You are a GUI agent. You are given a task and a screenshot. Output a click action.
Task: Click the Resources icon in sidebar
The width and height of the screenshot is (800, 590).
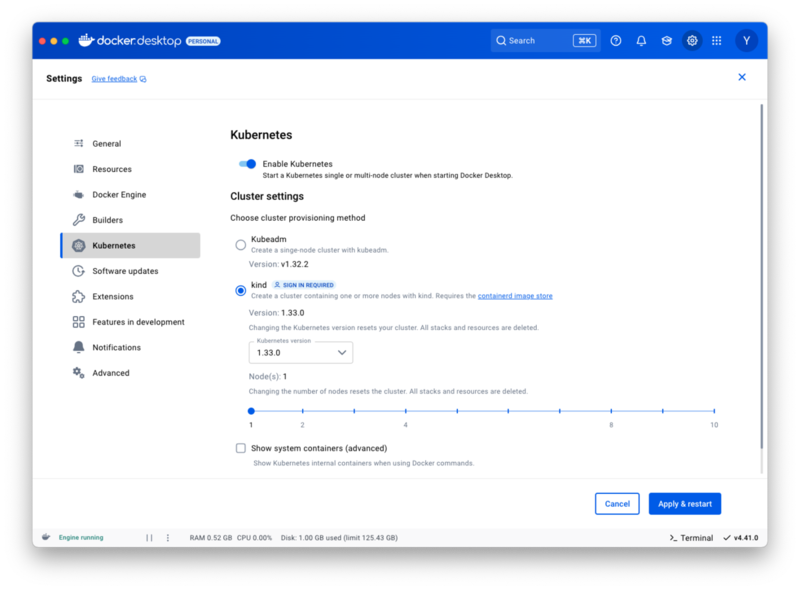pos(79,169)
